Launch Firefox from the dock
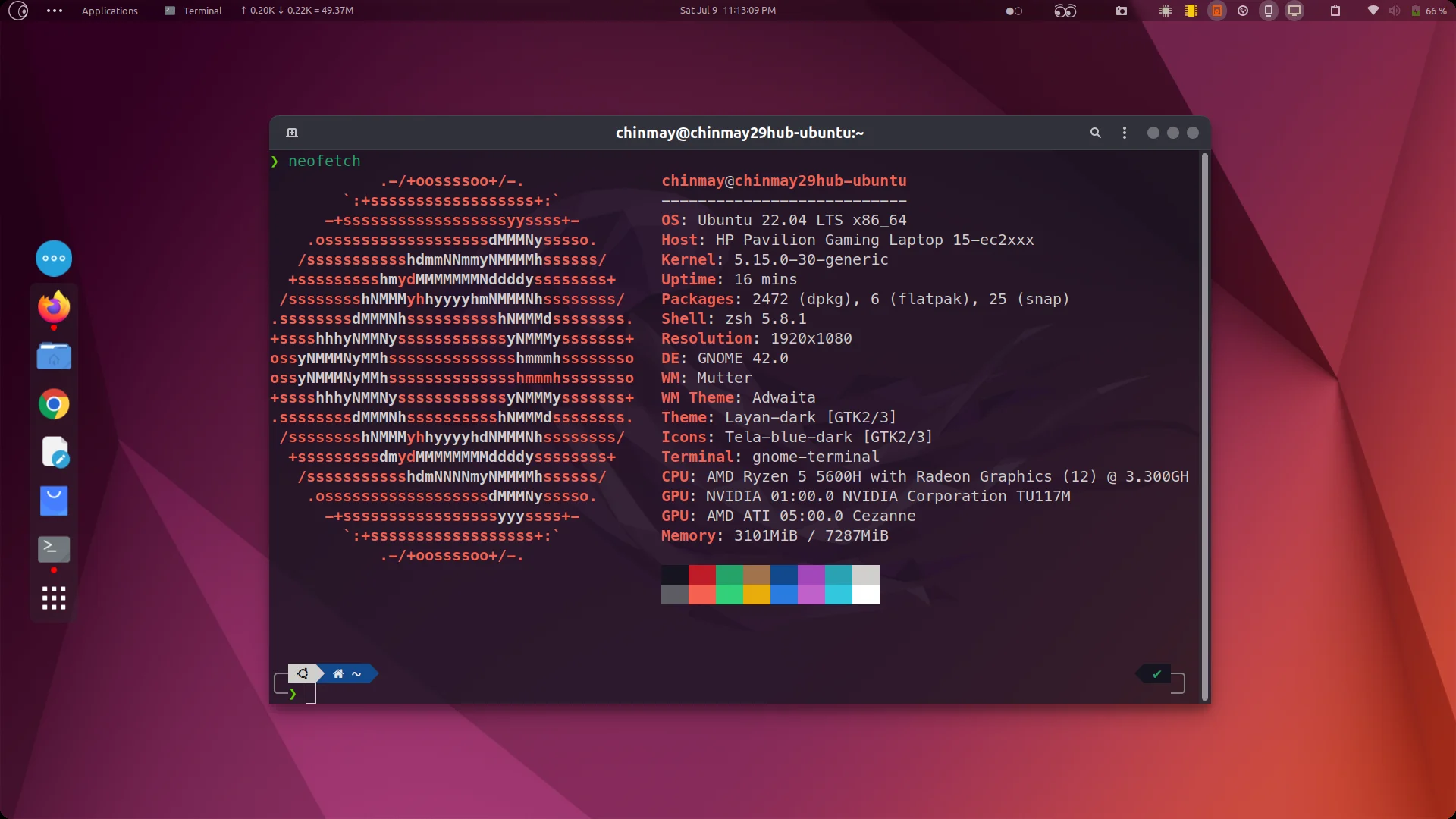 pos(54,307)
